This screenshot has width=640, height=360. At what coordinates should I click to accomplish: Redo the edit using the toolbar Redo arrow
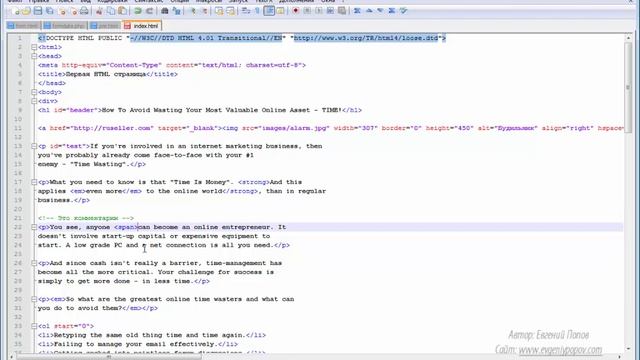click(149, 11)
